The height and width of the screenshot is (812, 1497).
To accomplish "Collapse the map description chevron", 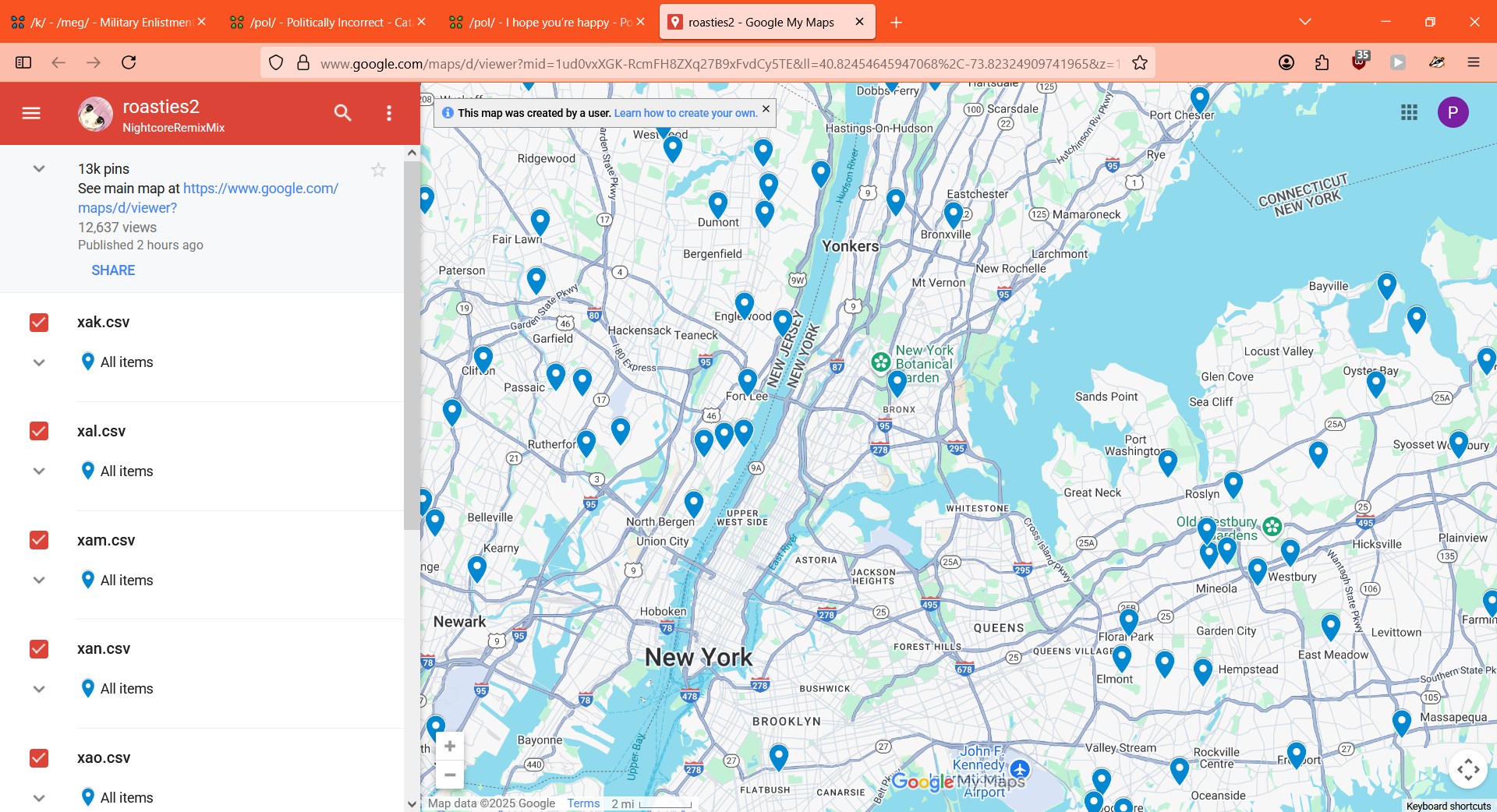I will point(39,169).
